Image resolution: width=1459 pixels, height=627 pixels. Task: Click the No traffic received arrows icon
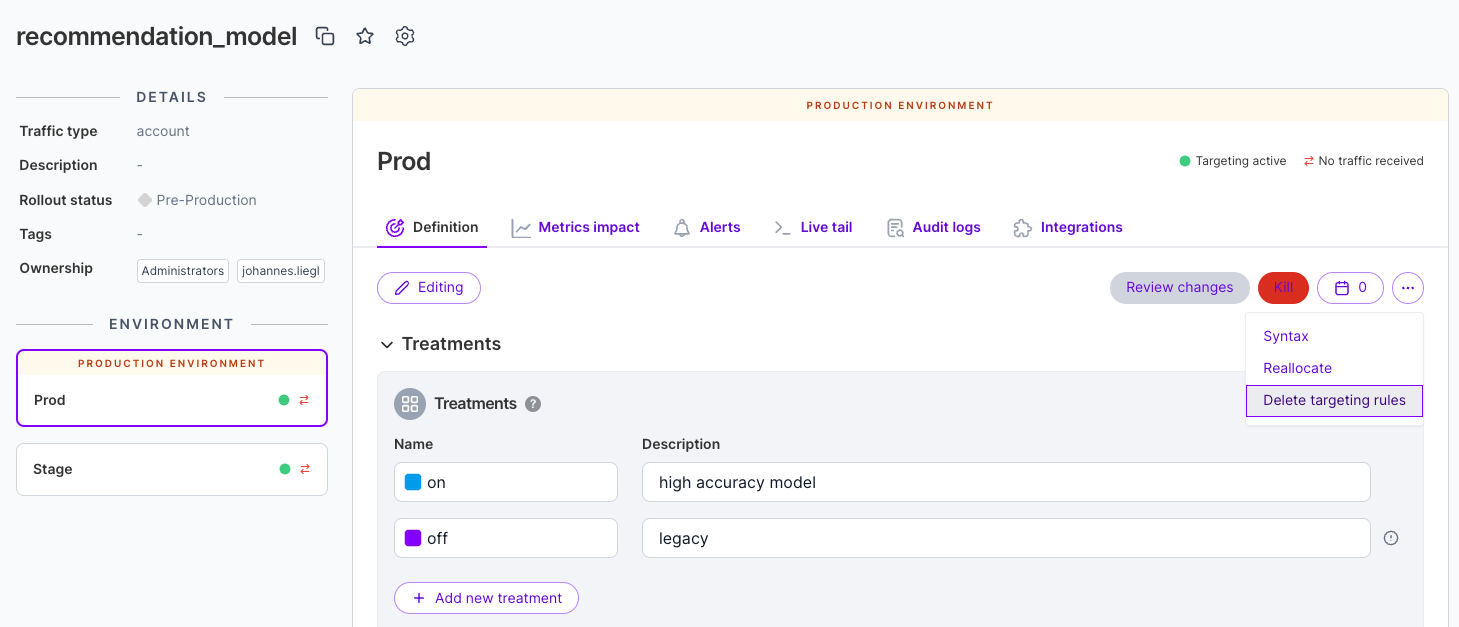click(x=1308, y=161)
